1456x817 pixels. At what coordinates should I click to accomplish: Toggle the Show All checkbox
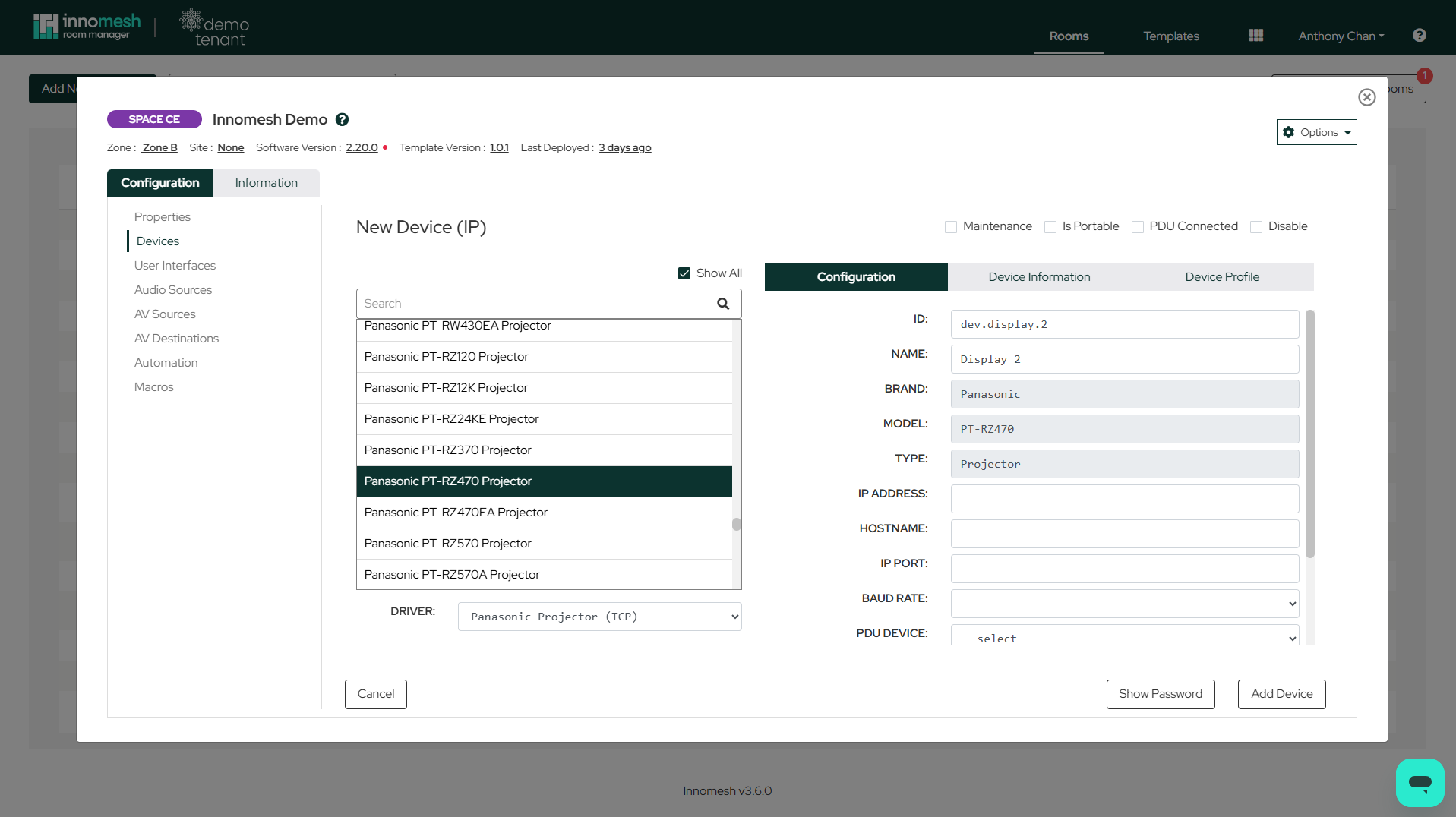pyautogui.click(x=684, y=273)
